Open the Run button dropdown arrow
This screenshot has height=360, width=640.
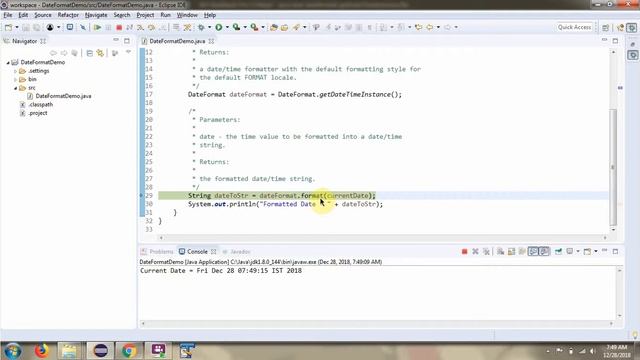point(227,27)
